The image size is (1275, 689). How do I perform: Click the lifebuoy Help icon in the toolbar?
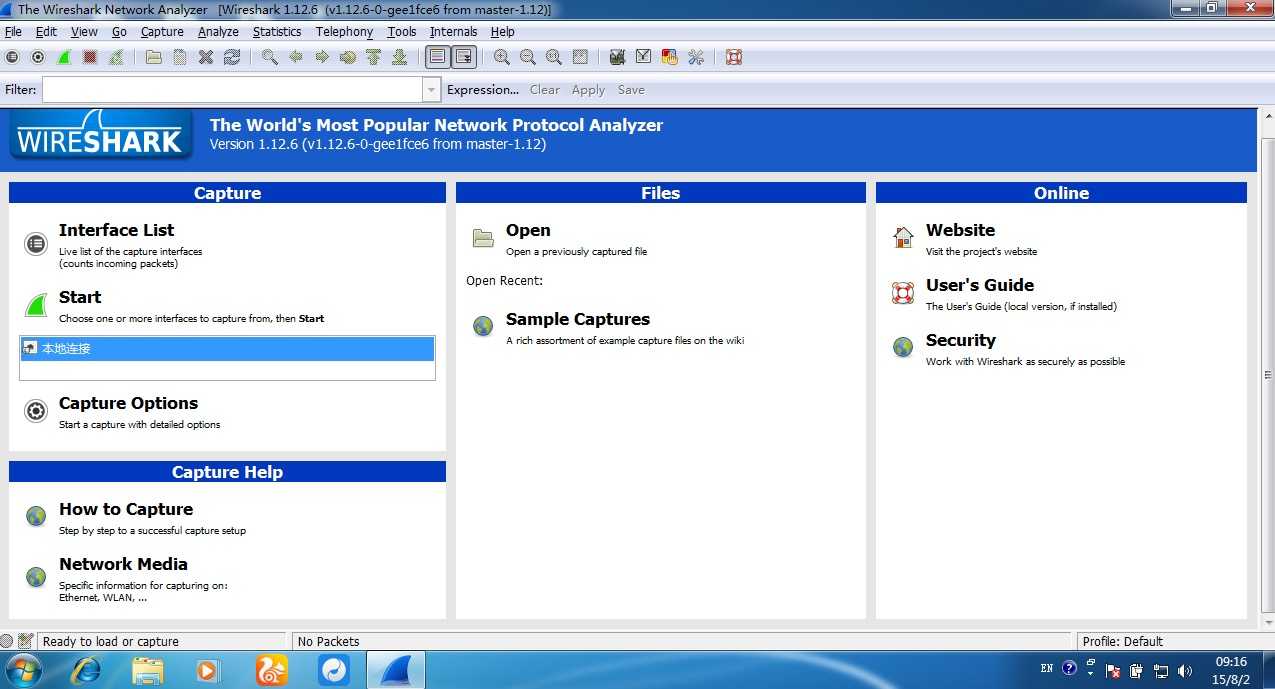733,57
